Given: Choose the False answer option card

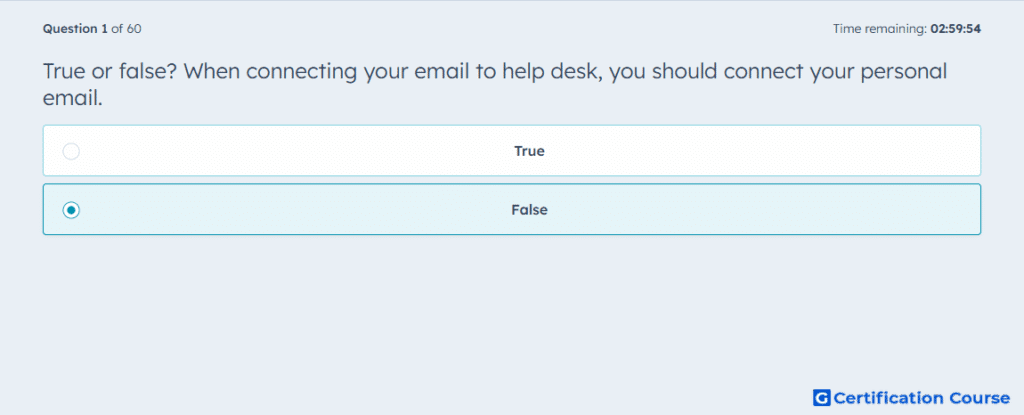Looking at the screenshot, I should pyautogui.click(x=511, y=209).
